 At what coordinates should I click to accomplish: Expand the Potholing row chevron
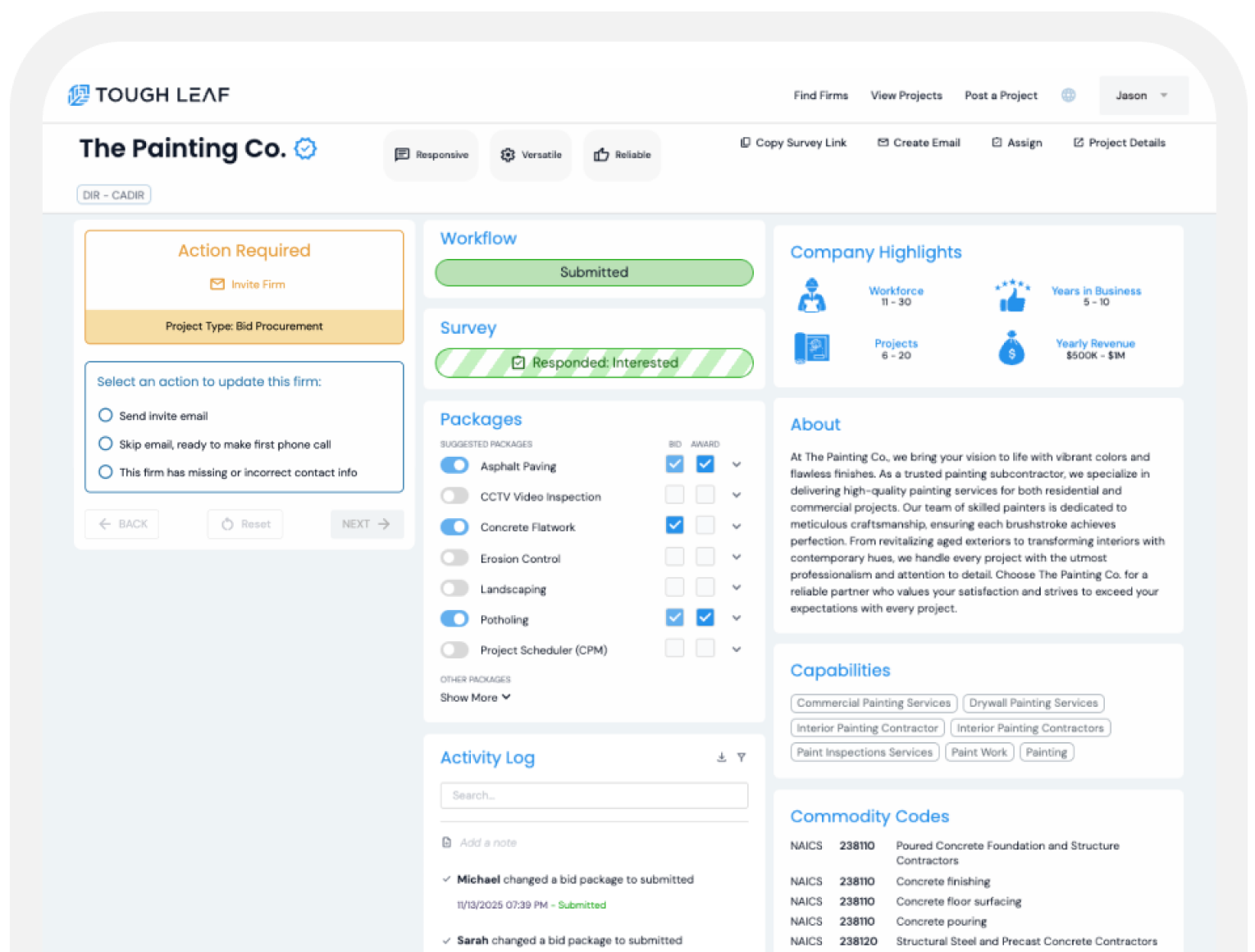pyautogui.click(x=737, y=617)
